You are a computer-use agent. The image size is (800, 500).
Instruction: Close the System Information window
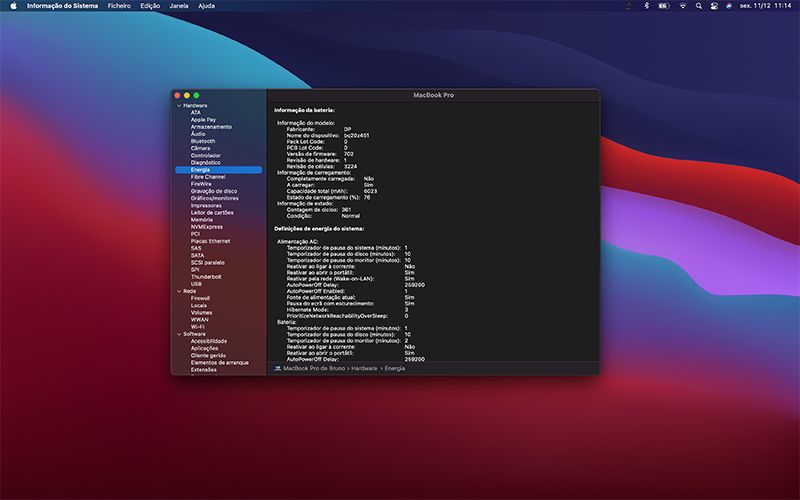[178, 95]
